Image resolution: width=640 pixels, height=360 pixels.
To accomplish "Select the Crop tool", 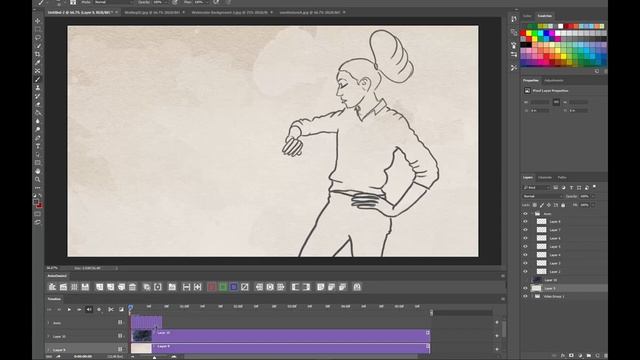I will click(x=38, y=54).
